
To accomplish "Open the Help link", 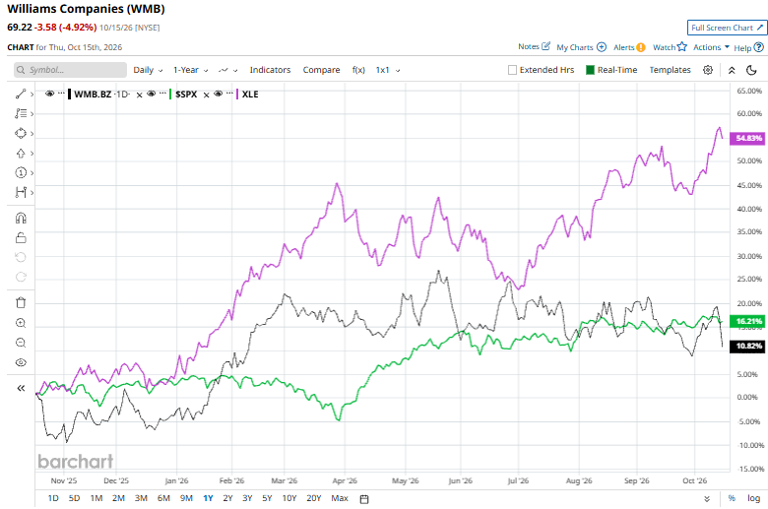I will (748, 48).
